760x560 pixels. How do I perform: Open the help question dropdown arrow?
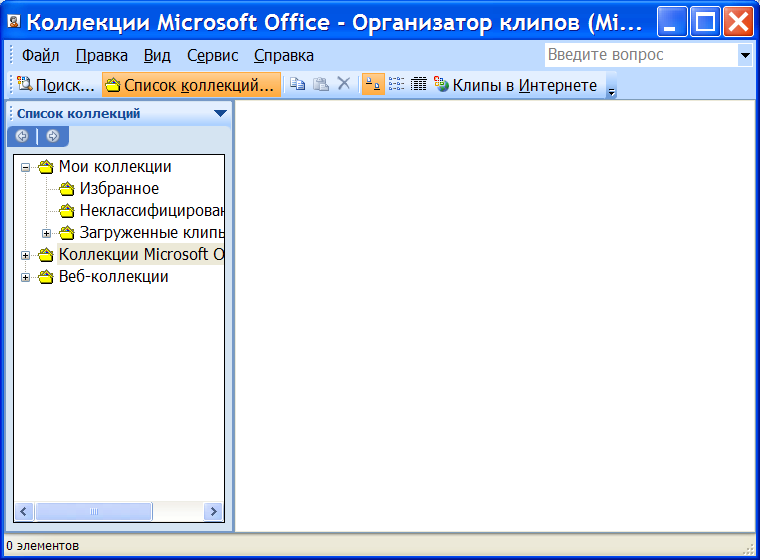pyautogui.click(x=745, y=55)
